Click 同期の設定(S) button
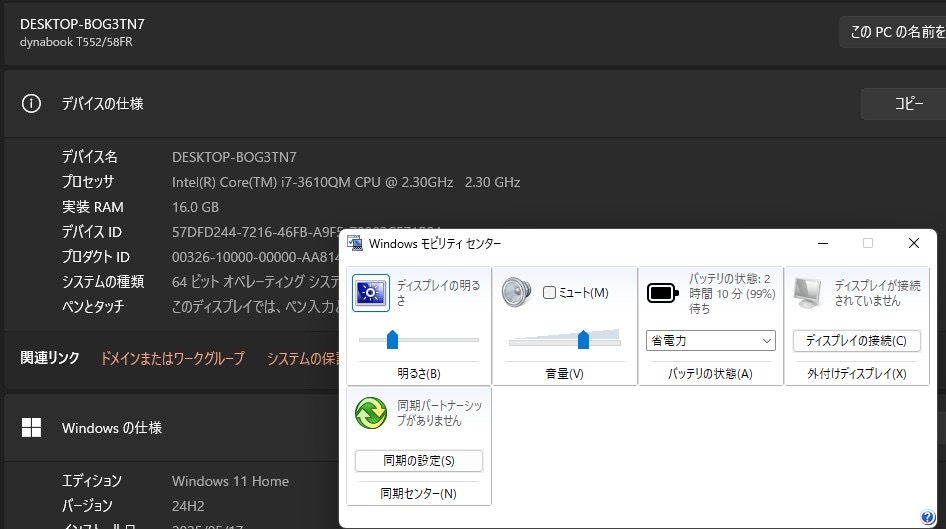Screen dimensions: 946x529 coord(419,461)
